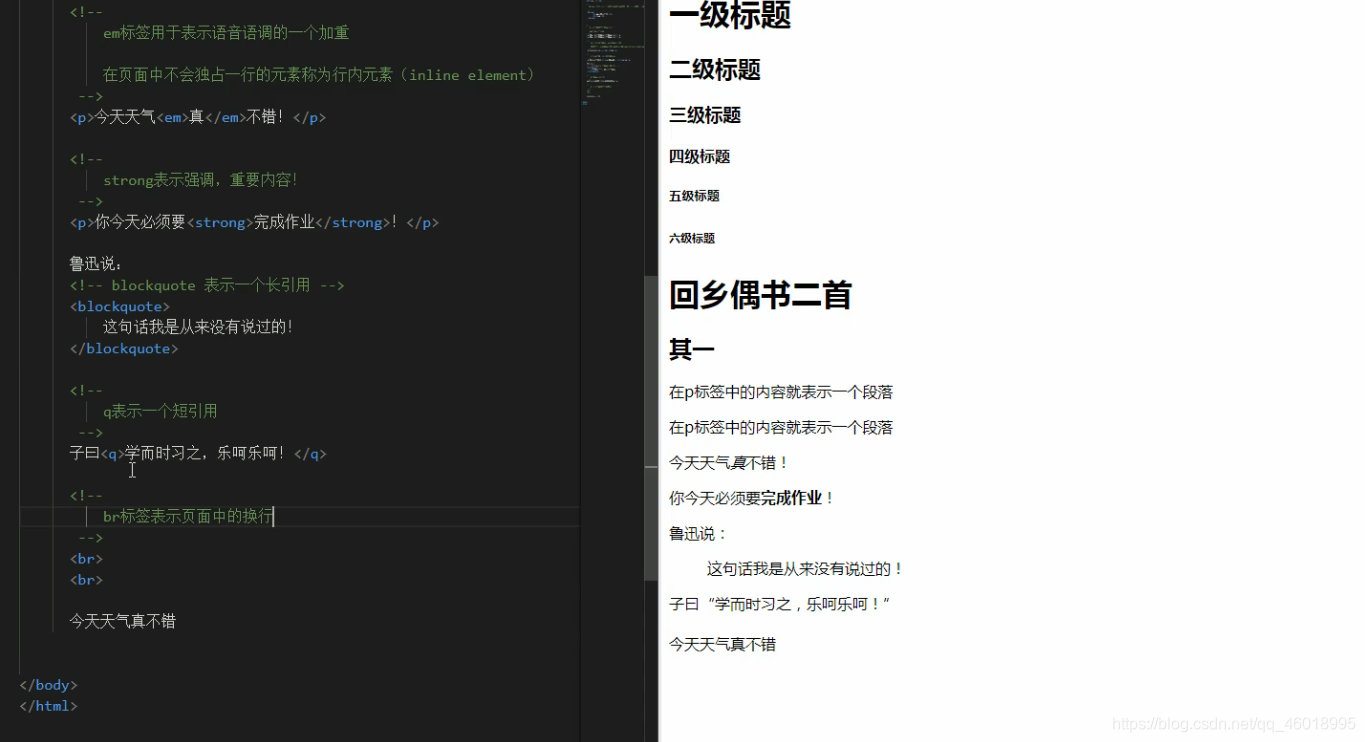Click '四级标题' heading in browser preview
Screen dimensions: 1365x742
[x=699, y=157]
